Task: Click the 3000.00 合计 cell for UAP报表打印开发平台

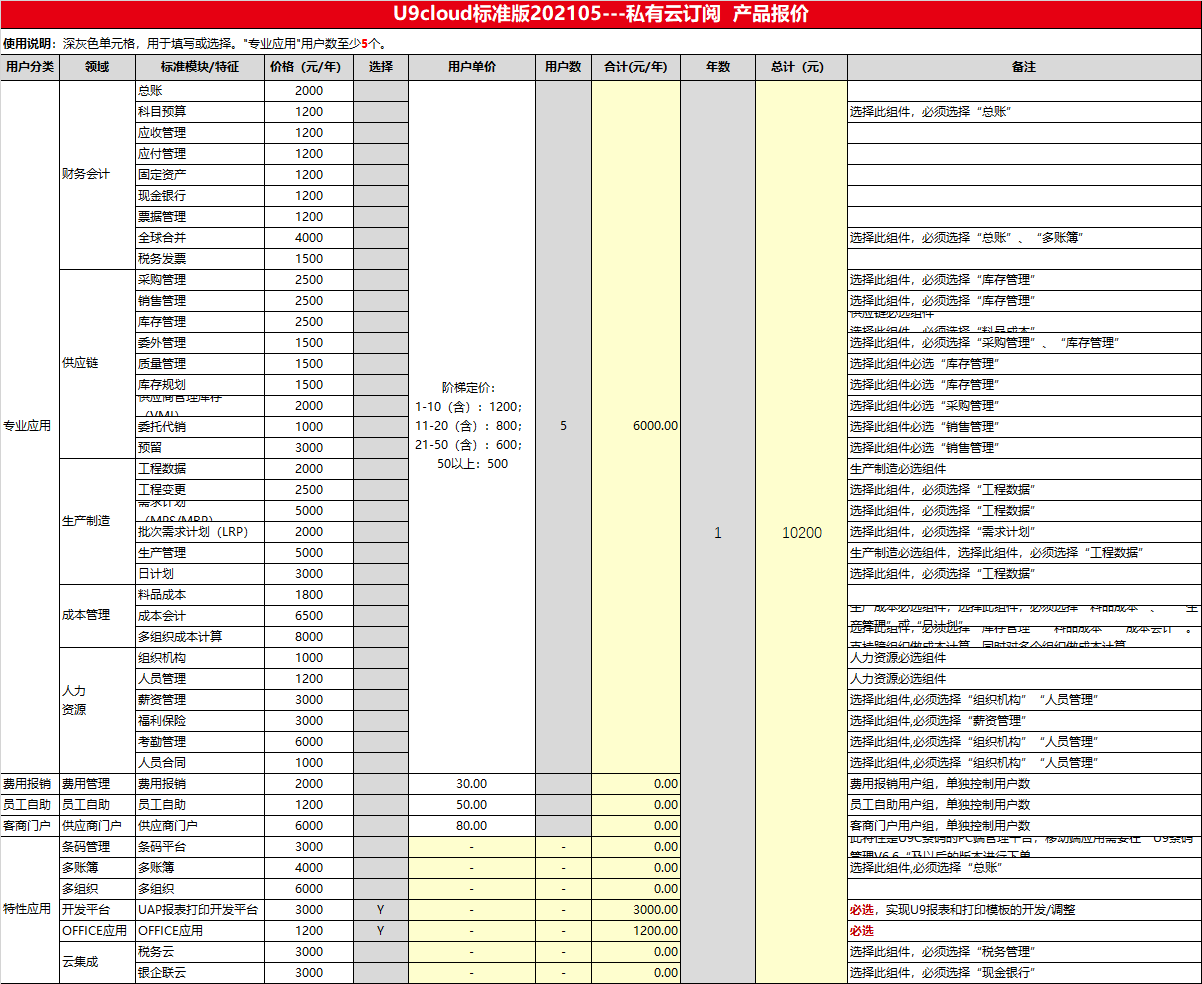Action: coord(635,910)
